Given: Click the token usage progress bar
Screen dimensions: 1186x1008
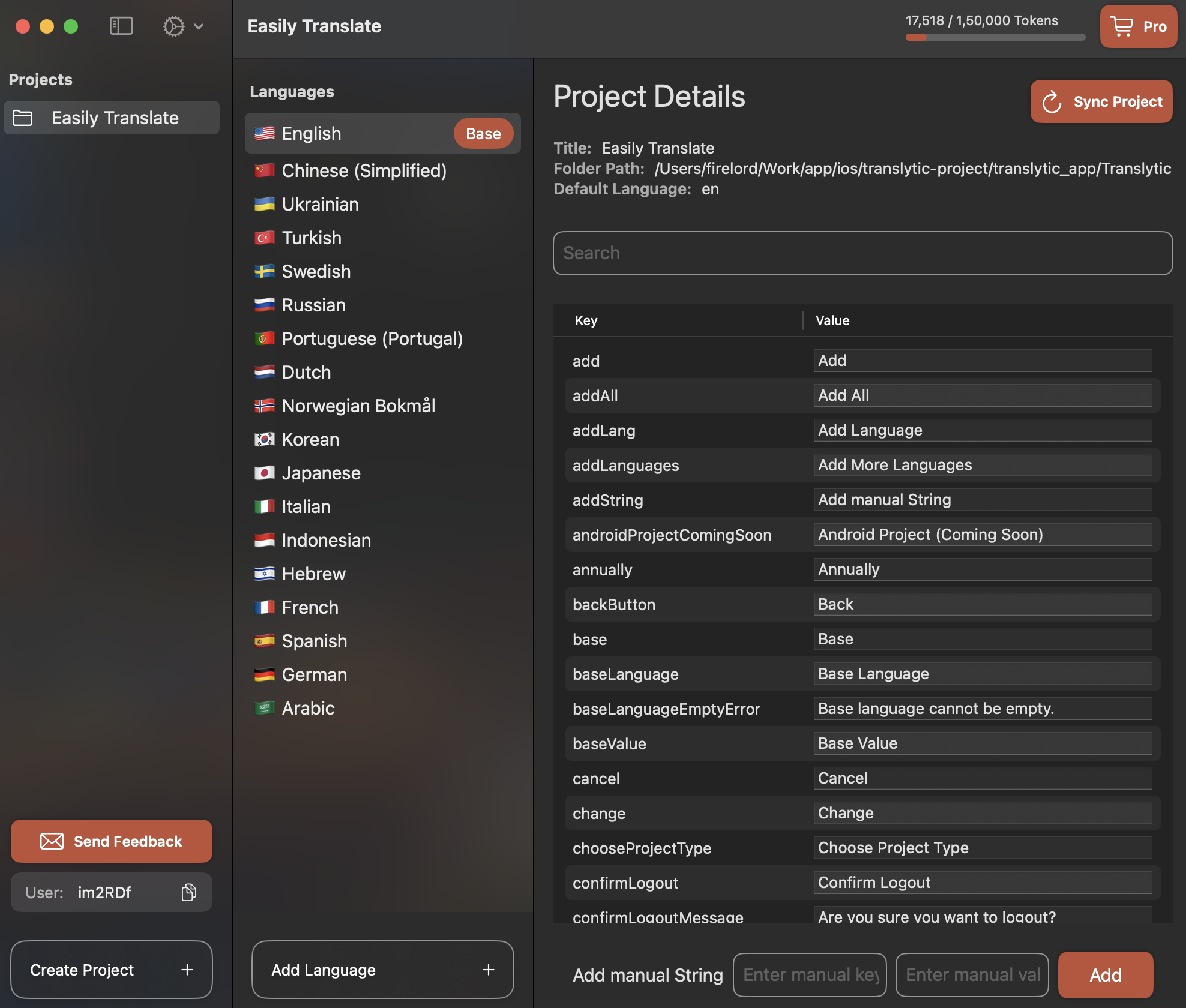Looking at the screenshot, I should [995, 37].
